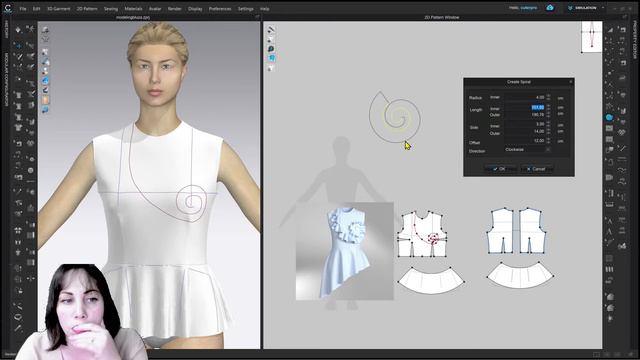Open the Edit menu
This screenshot has width=640, height=360.
(x=36, y=9)
